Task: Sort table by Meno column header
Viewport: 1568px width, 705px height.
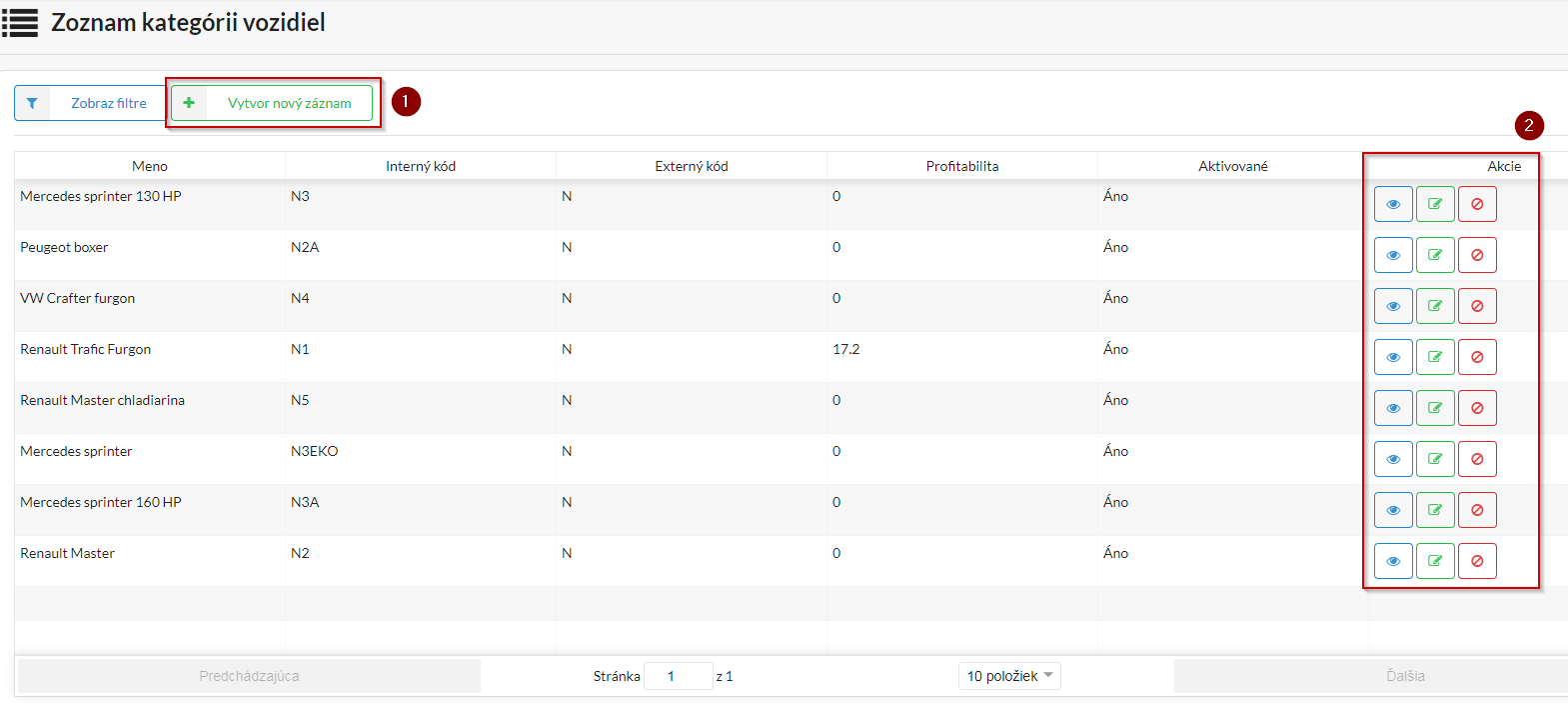Action: click(x=150, y=166)
